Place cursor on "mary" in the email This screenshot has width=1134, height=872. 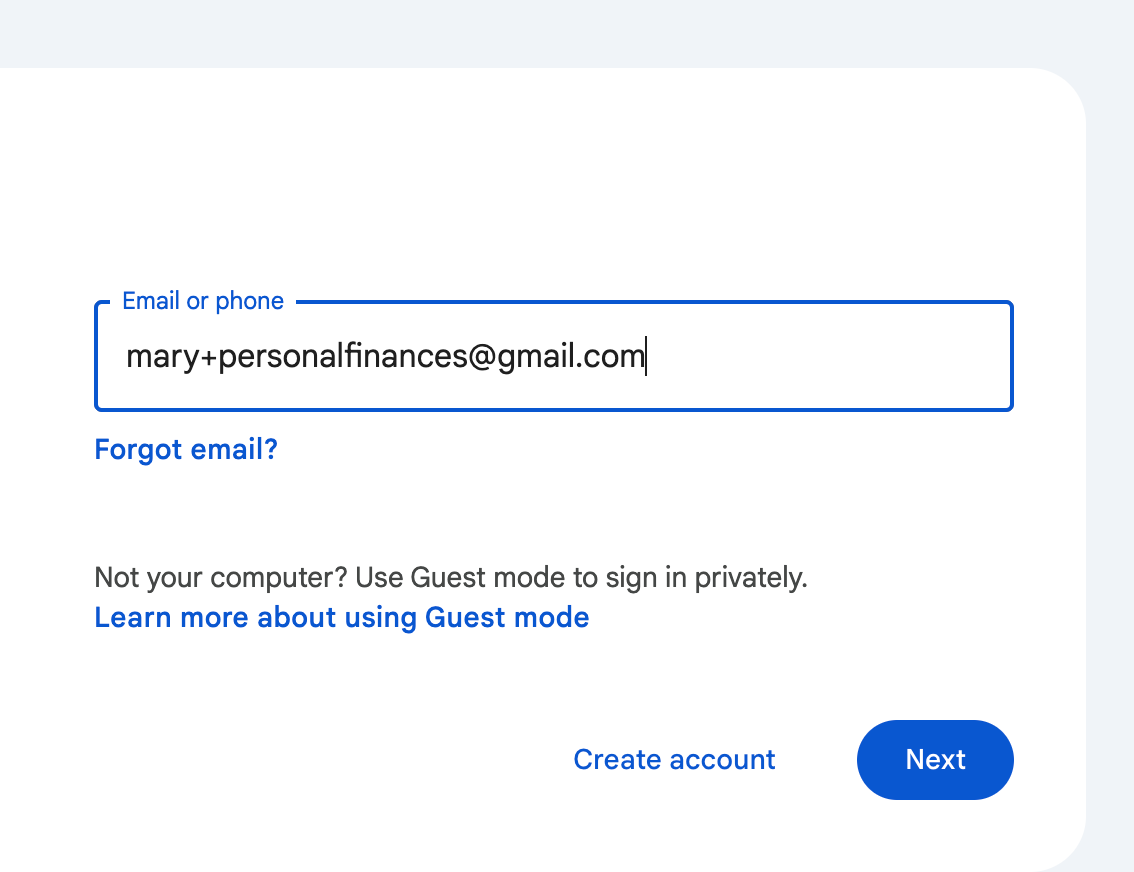162,357
